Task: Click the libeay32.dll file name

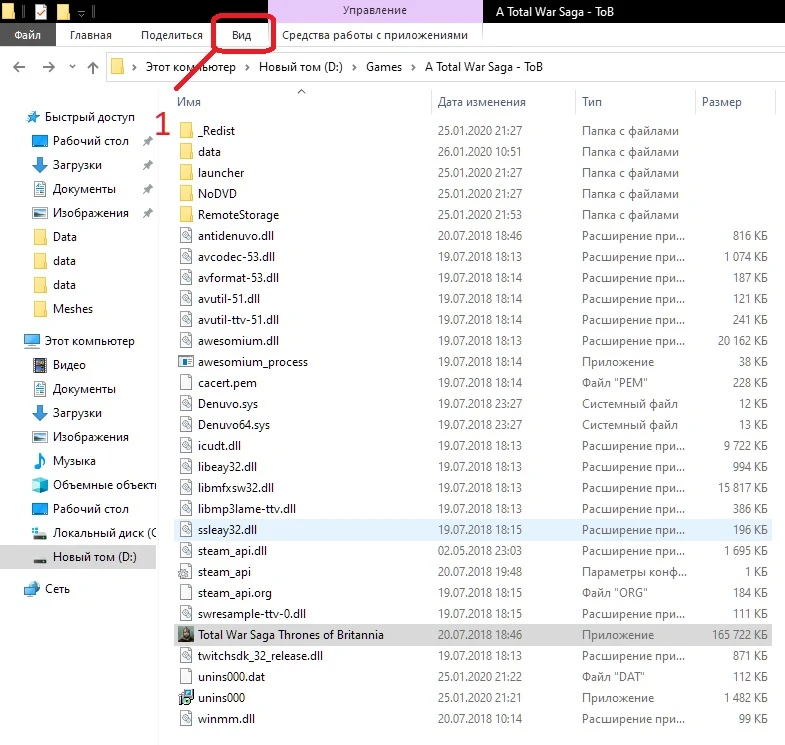Action: click(x=227, y=467)
